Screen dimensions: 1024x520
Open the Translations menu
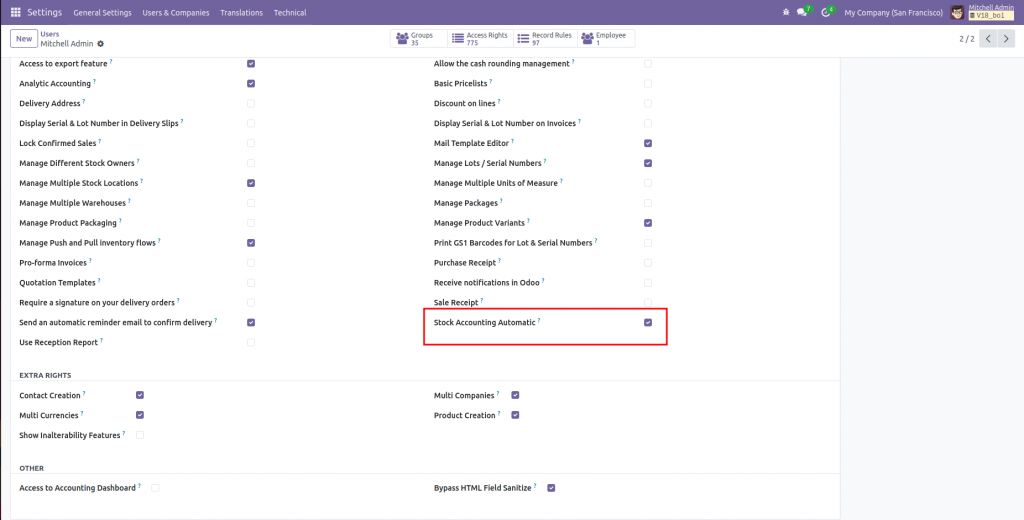tap(242, 13)
